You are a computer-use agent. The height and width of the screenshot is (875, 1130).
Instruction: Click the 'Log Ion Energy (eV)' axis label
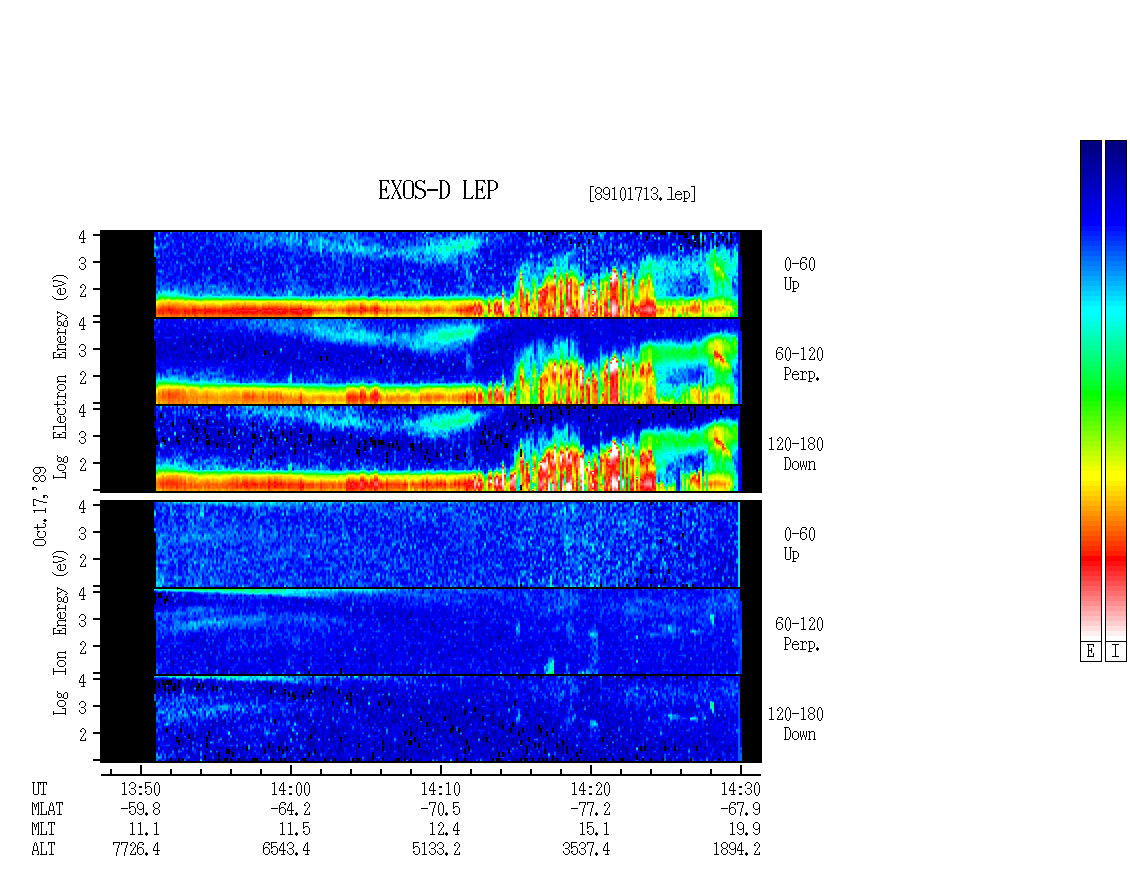coord(60,633)
